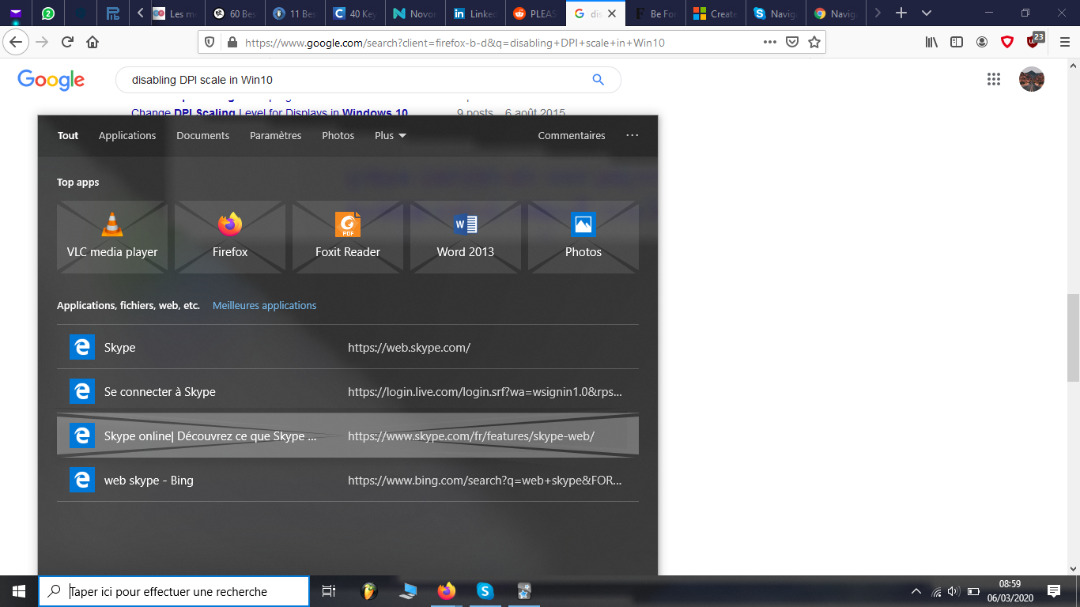Open Firefox from the taskbar

(446, 591)
